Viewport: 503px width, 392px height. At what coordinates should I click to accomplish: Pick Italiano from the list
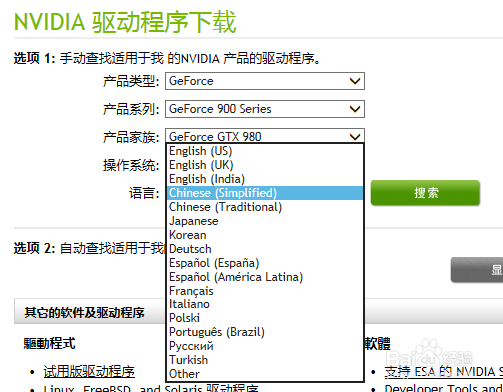(x=265, y=304)
